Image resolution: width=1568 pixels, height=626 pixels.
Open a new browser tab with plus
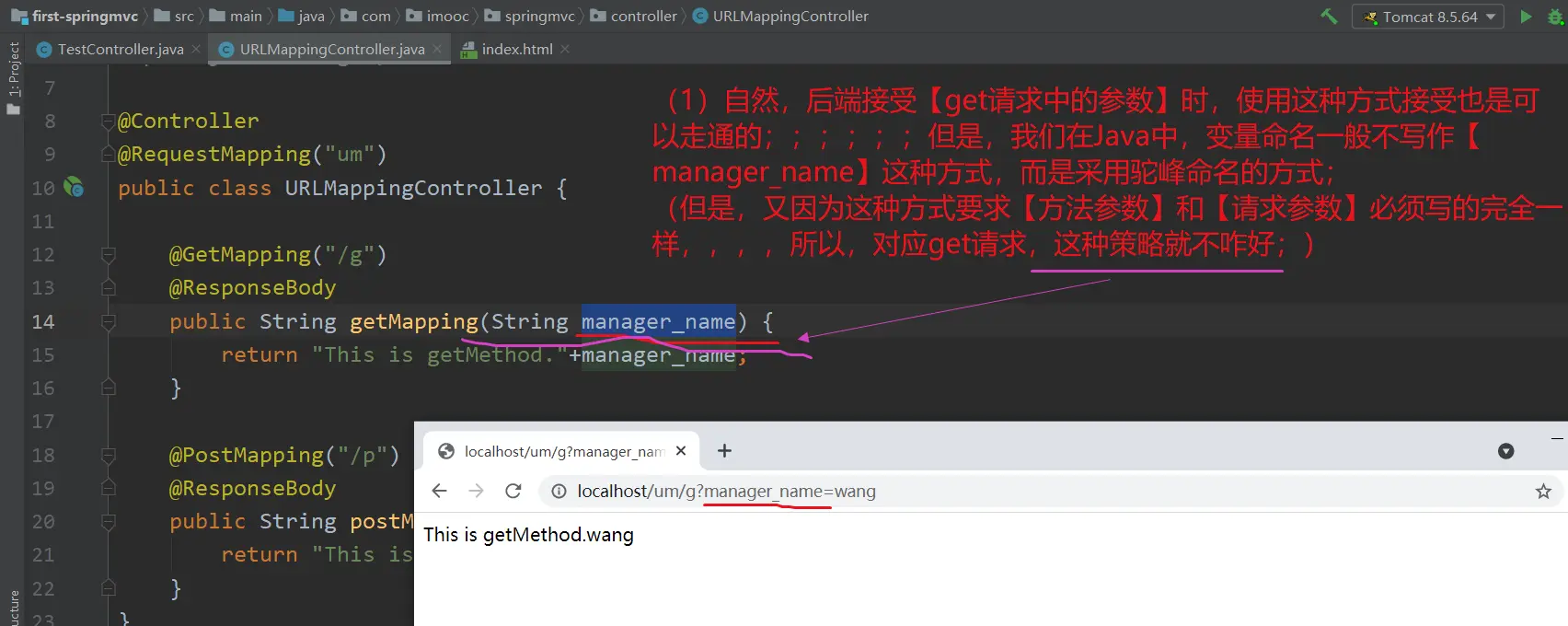tap(724, 450)
